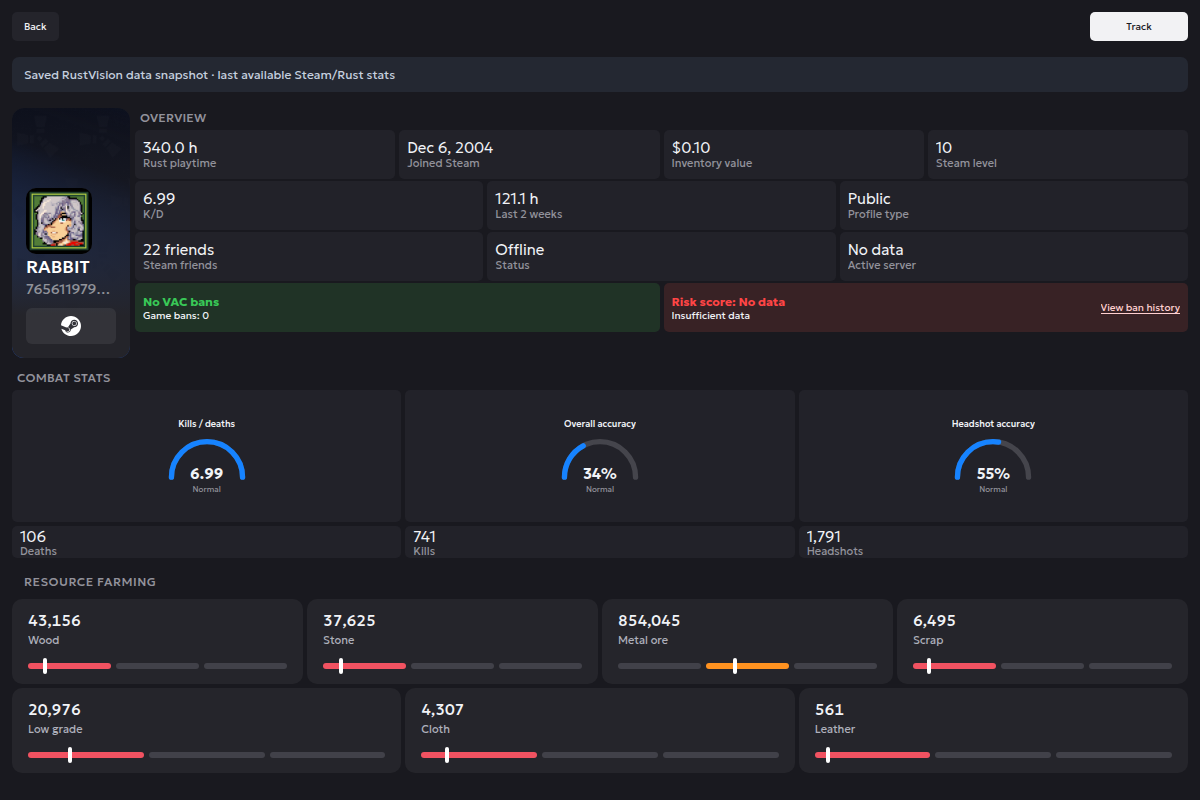Image resolution: width=1200 pixels, height=800 pixels.
Task: Click the Leather progress bar
Action: (x=993, y=755)
